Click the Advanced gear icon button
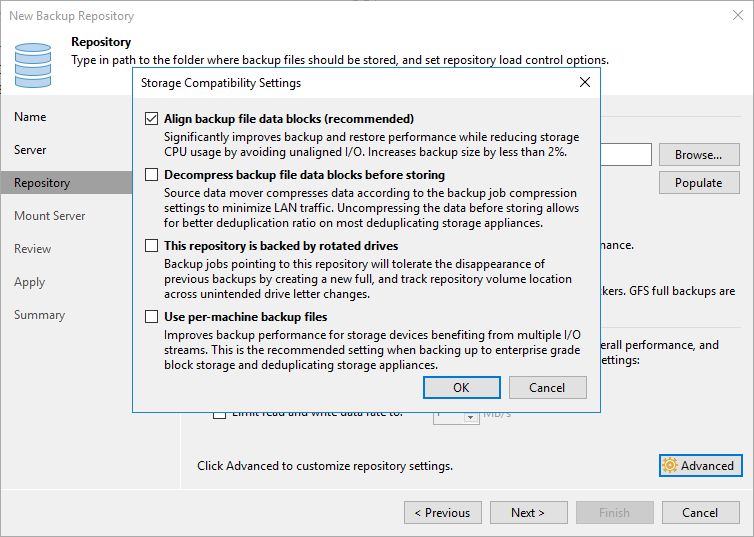Image resolution: width=754 pixels, height=537 pixels. click(x=701, y=465)
